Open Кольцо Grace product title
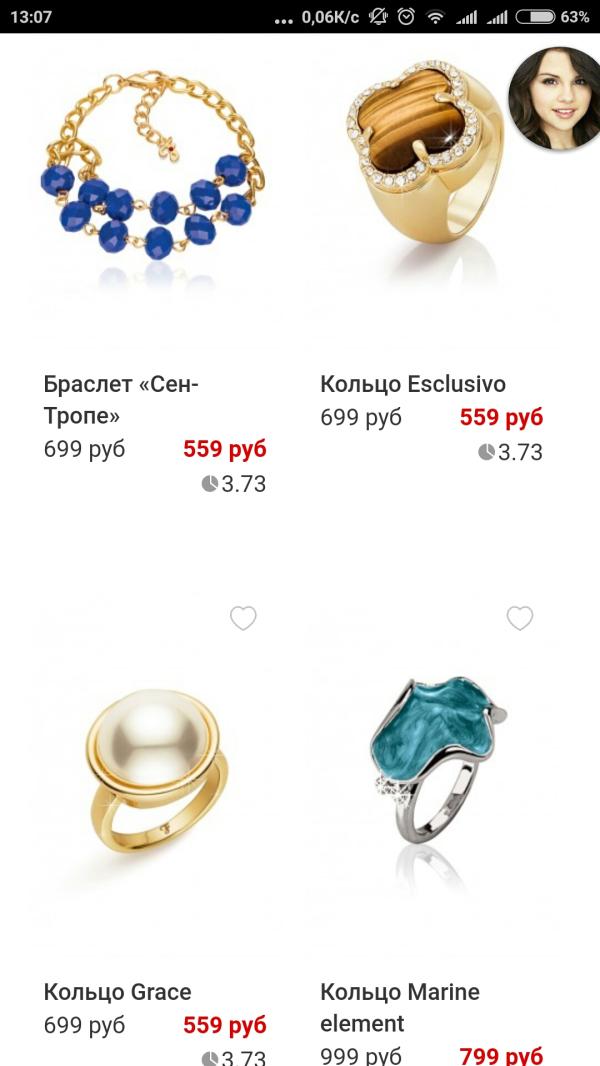The image size is (600, 1066). [x=118, y=992]
